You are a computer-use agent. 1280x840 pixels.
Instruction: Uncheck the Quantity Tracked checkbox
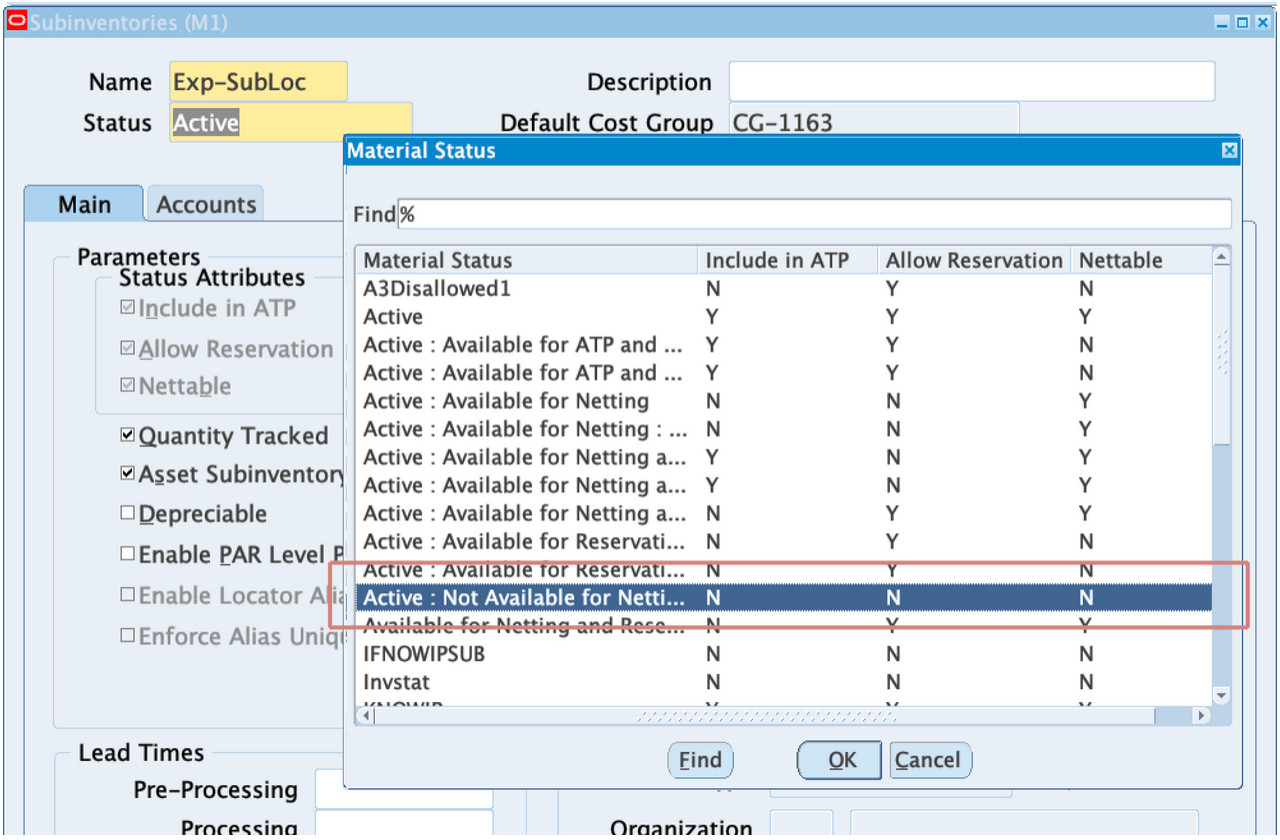click(127, 434)
